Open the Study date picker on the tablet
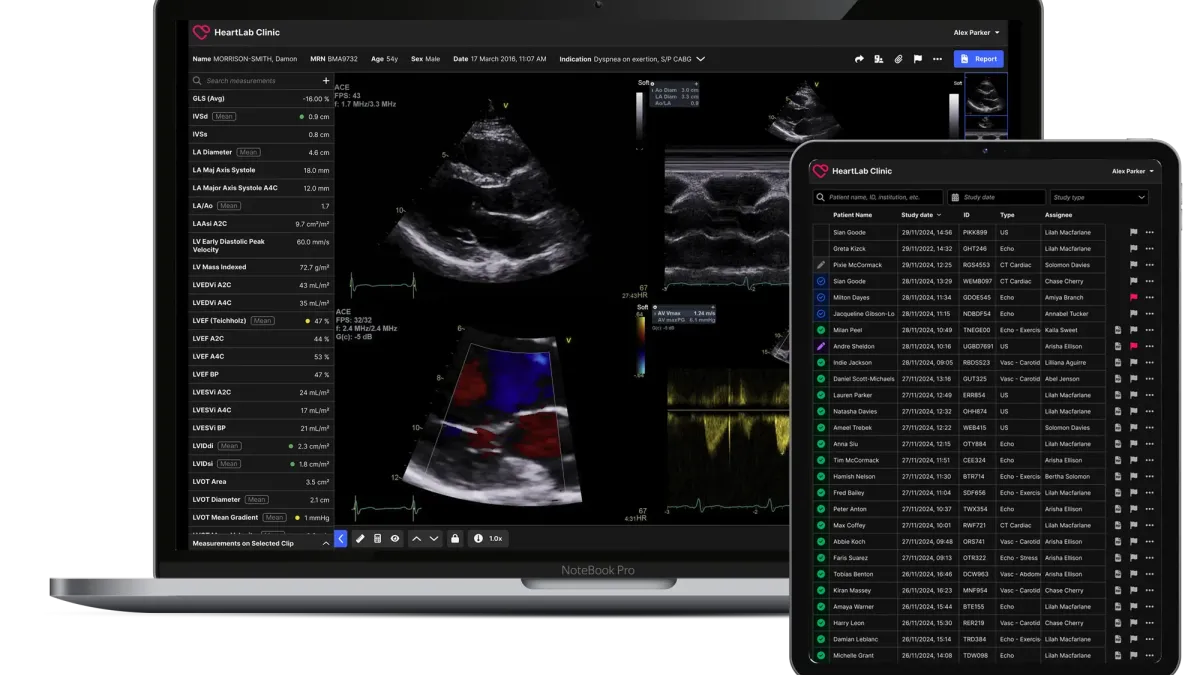1200x675 pixels. coord(997,198)
